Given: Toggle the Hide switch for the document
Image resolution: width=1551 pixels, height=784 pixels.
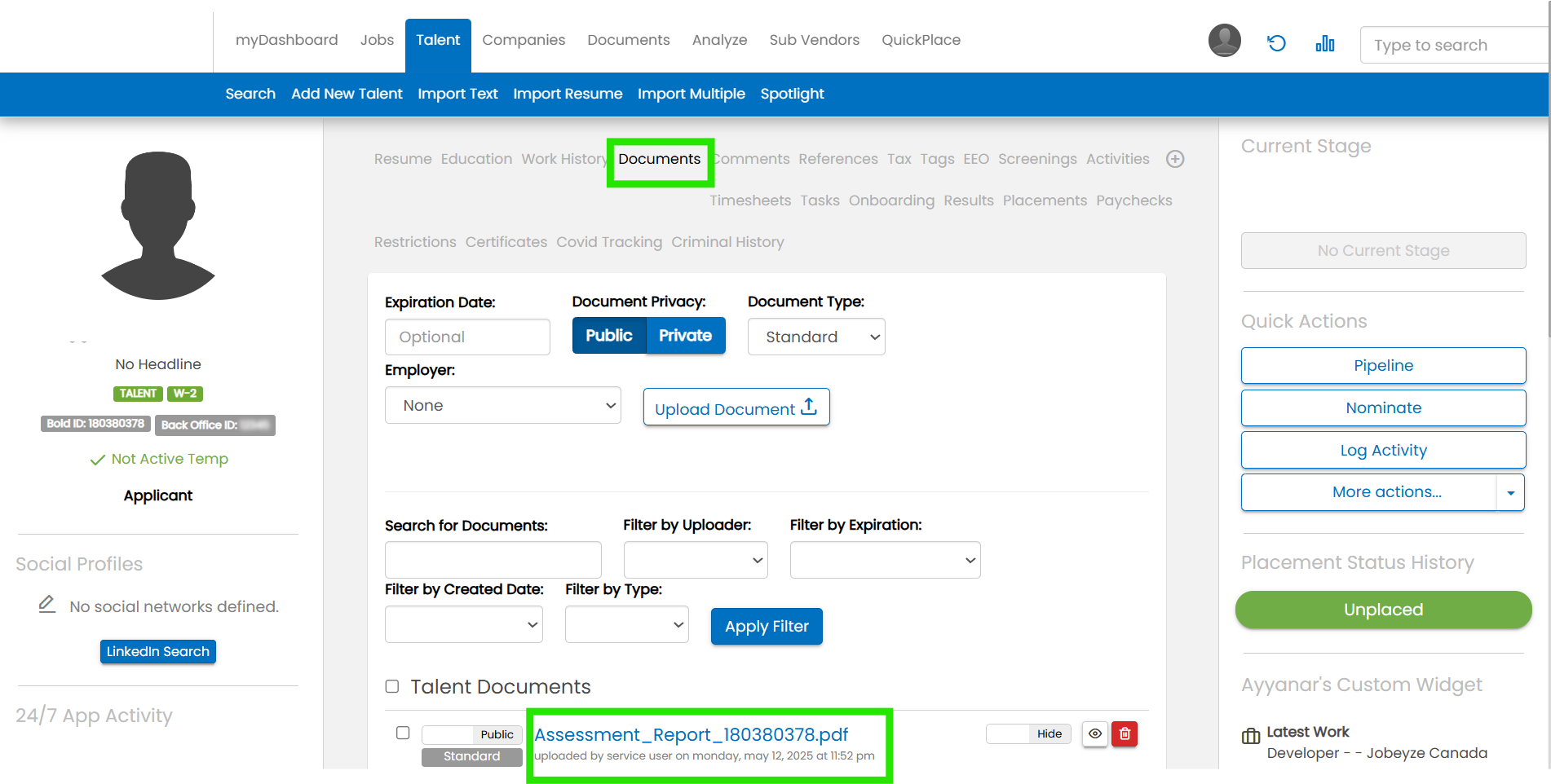Looking at the screenshot, I should tap(1027, 734).
